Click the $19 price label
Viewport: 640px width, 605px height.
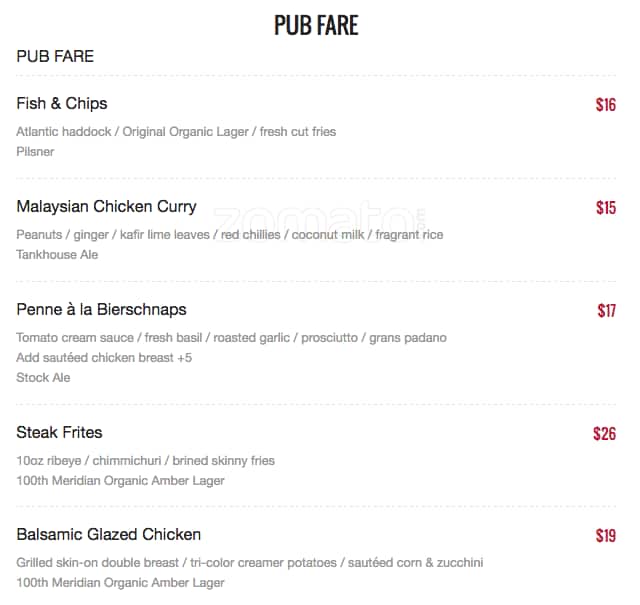point(605,536)
